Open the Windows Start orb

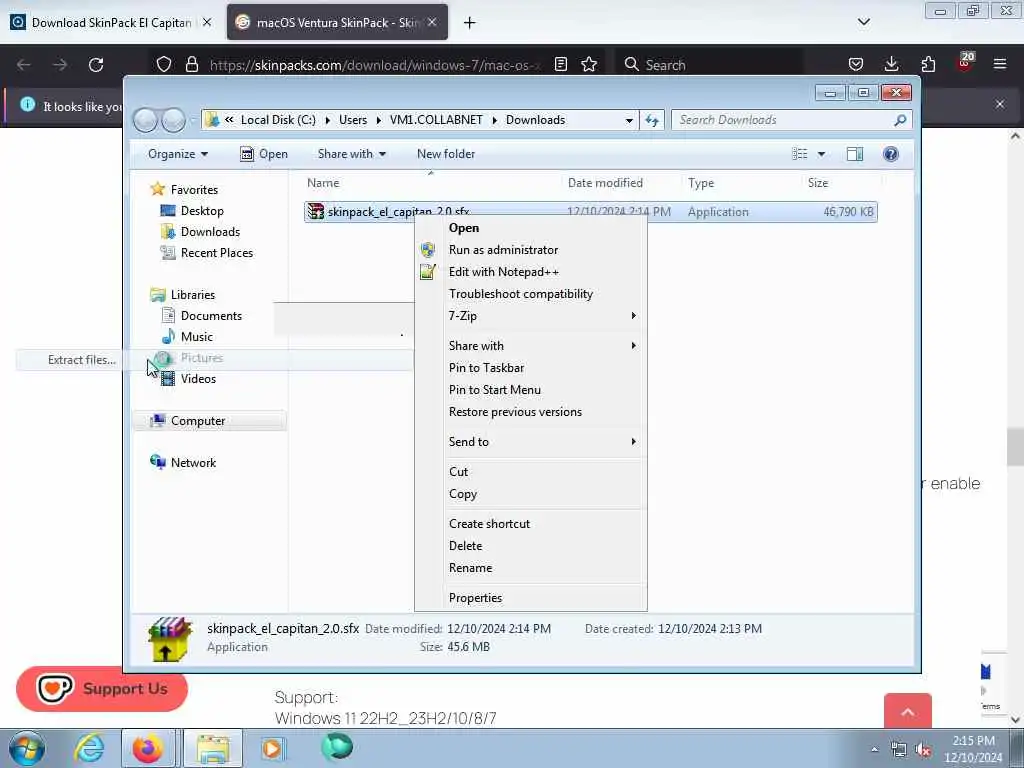pyautogui.click(x=27, y=748)
